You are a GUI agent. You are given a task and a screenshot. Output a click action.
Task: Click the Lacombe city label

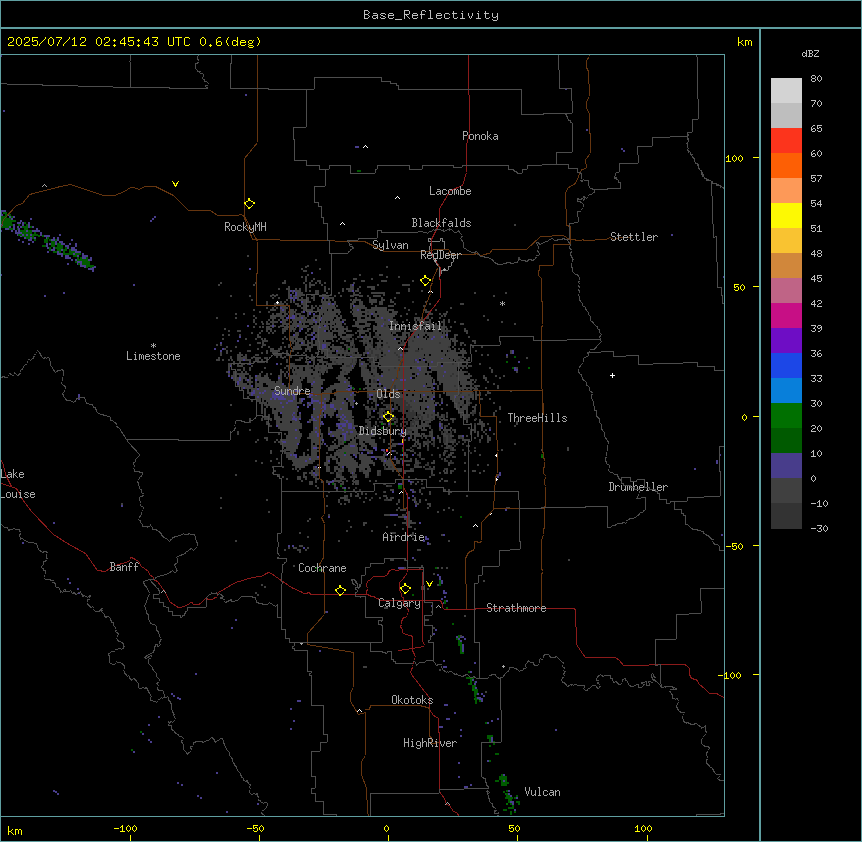coord(450,191)
